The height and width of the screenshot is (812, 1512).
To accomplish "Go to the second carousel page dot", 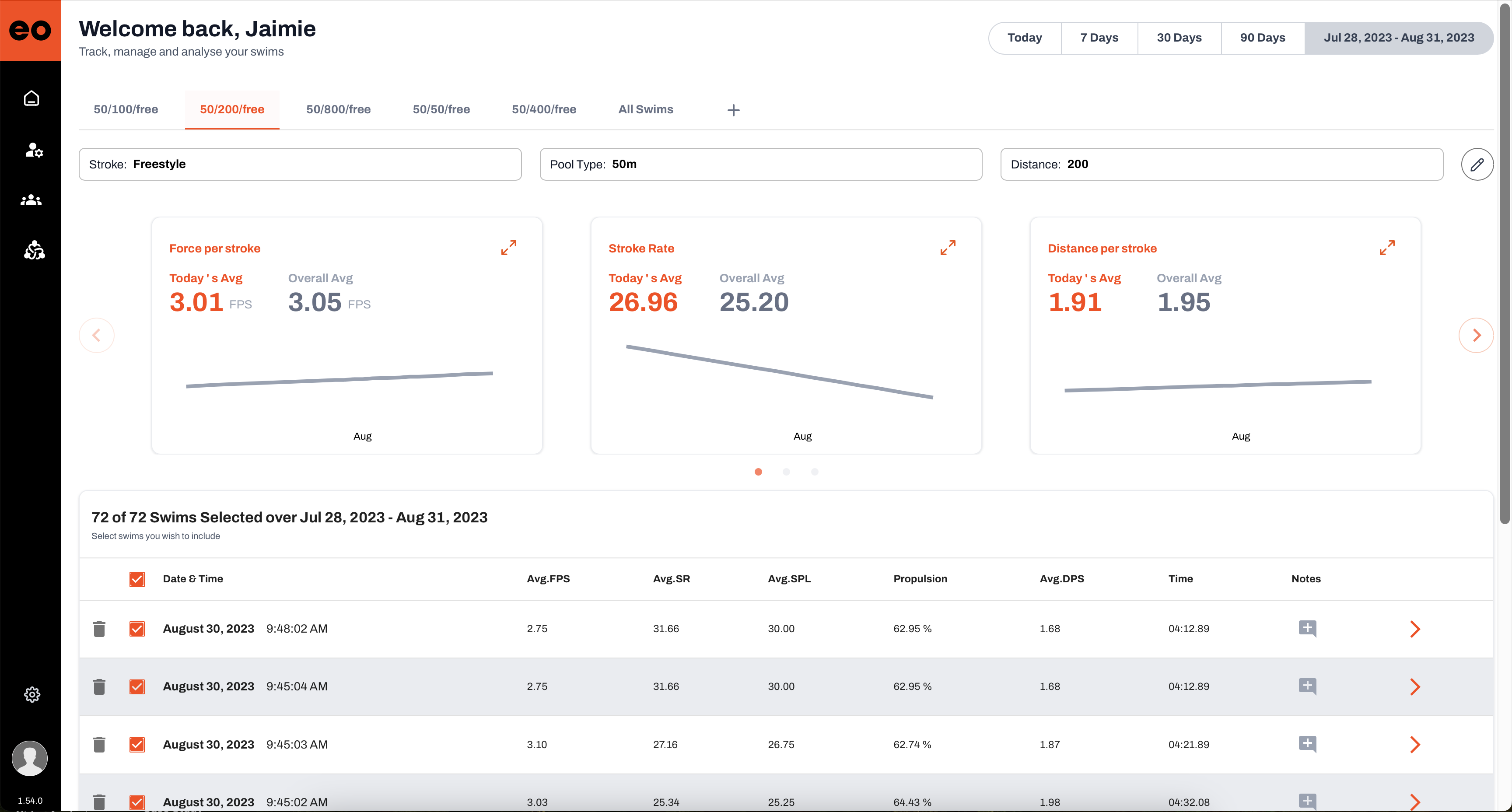I will coord(786,472).
